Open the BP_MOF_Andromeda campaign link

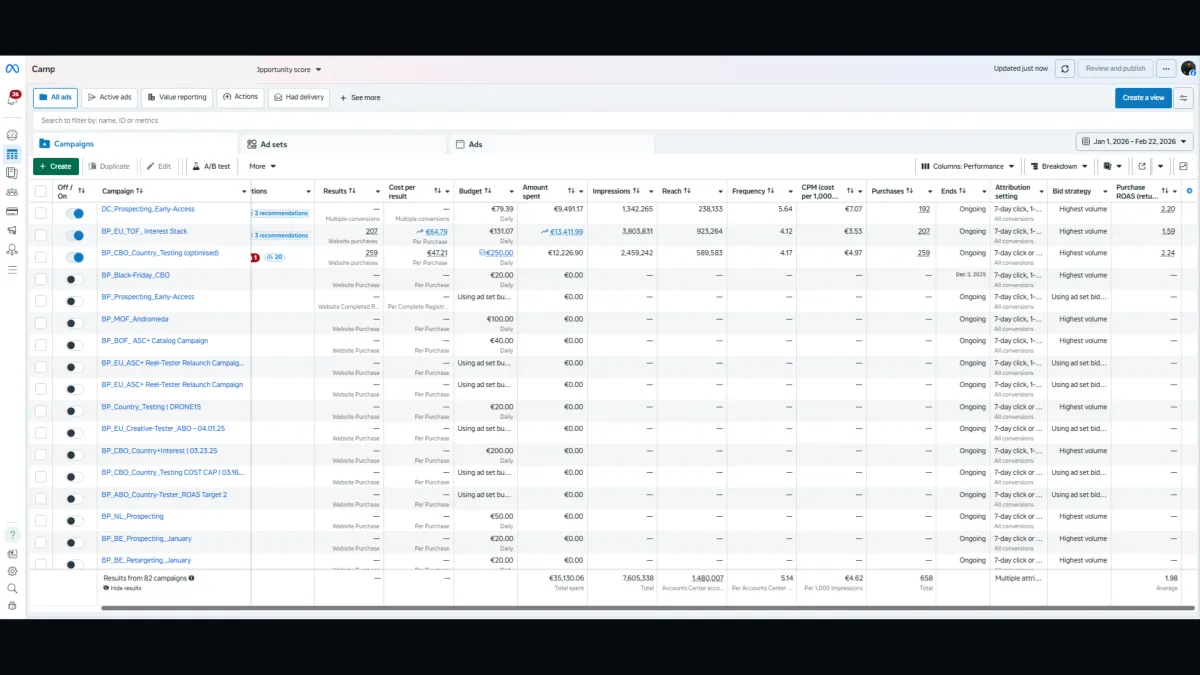point(135,319)
